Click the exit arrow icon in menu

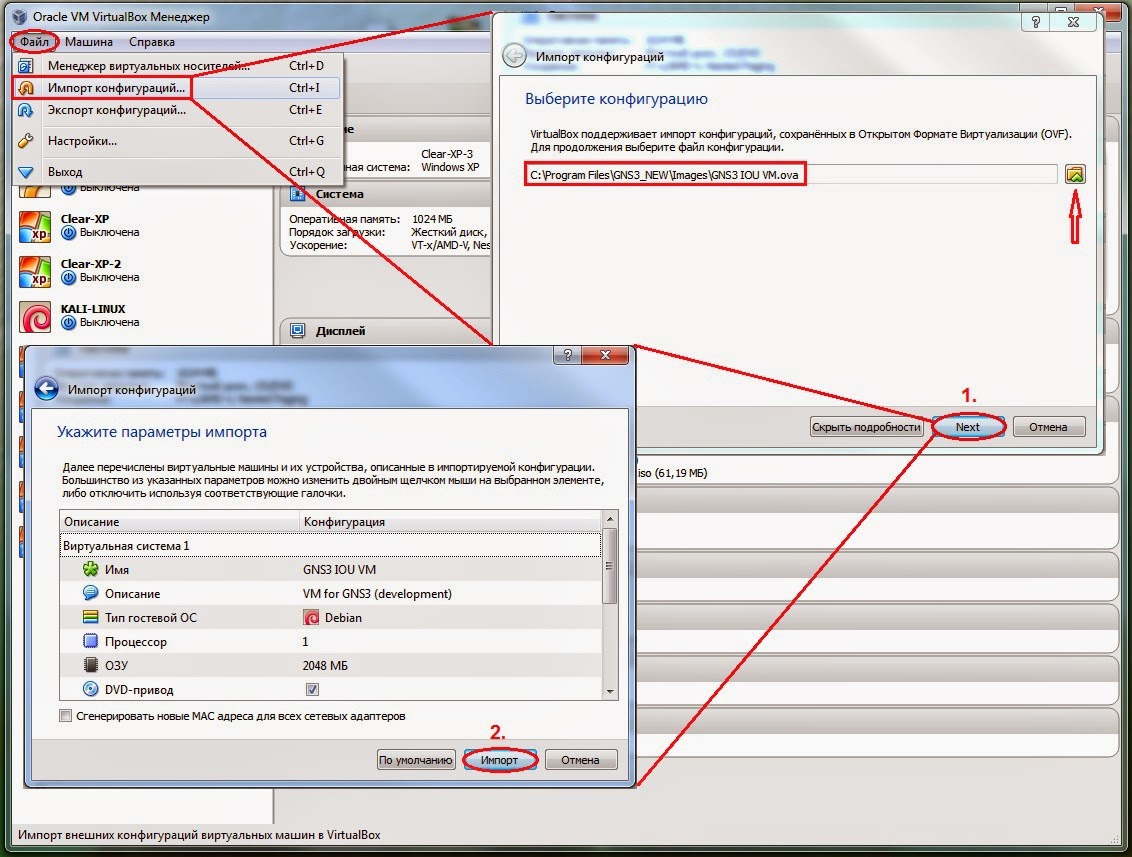(26, 173)
